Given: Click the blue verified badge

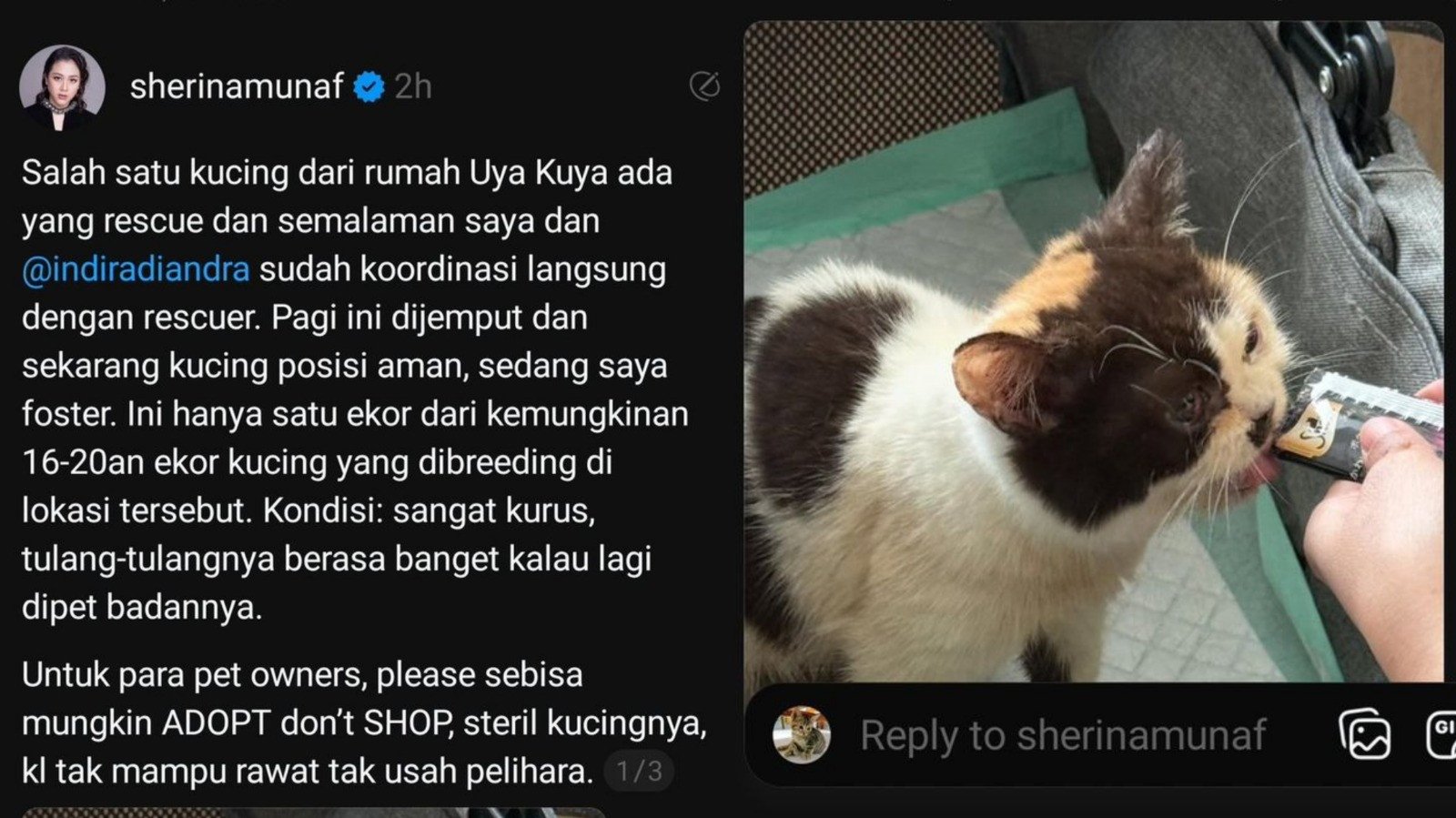Looking at the screenshot, I should (x=369, y=87).
